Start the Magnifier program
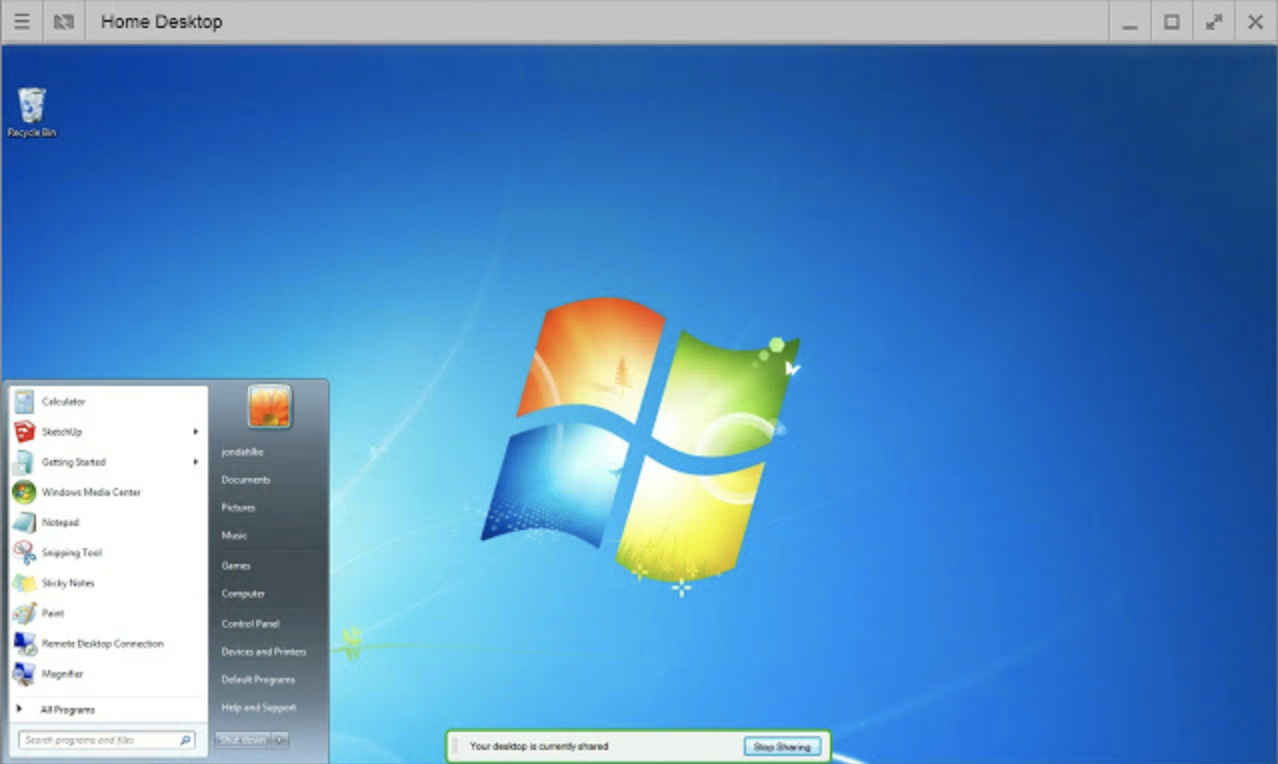1278x764 pixels. click(x=108, y=674)
